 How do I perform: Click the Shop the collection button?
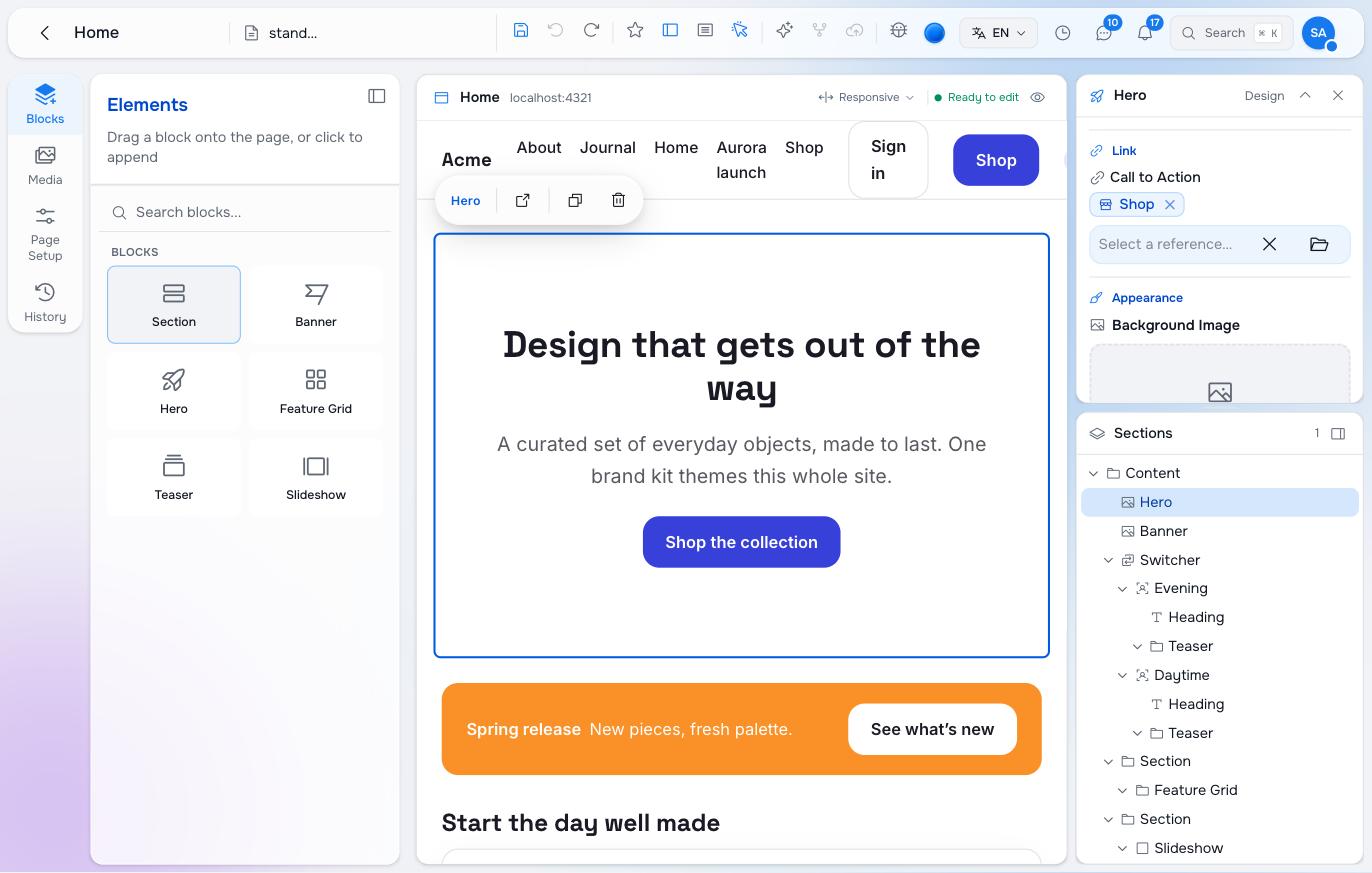pyautogui.click(x=741, y=542)
